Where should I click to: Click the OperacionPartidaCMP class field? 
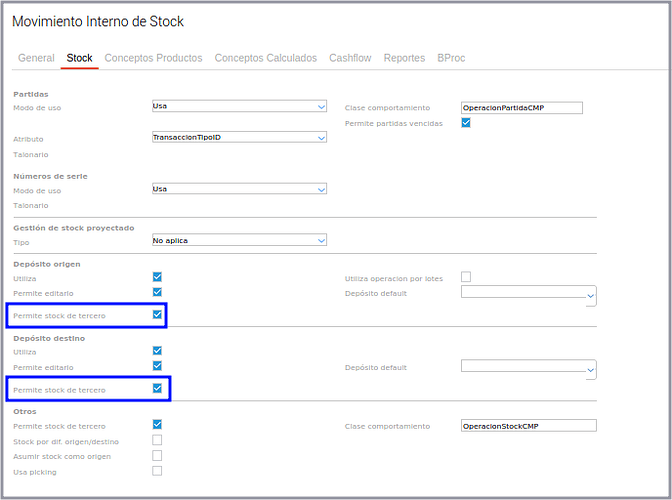click(x=521, y=108)
